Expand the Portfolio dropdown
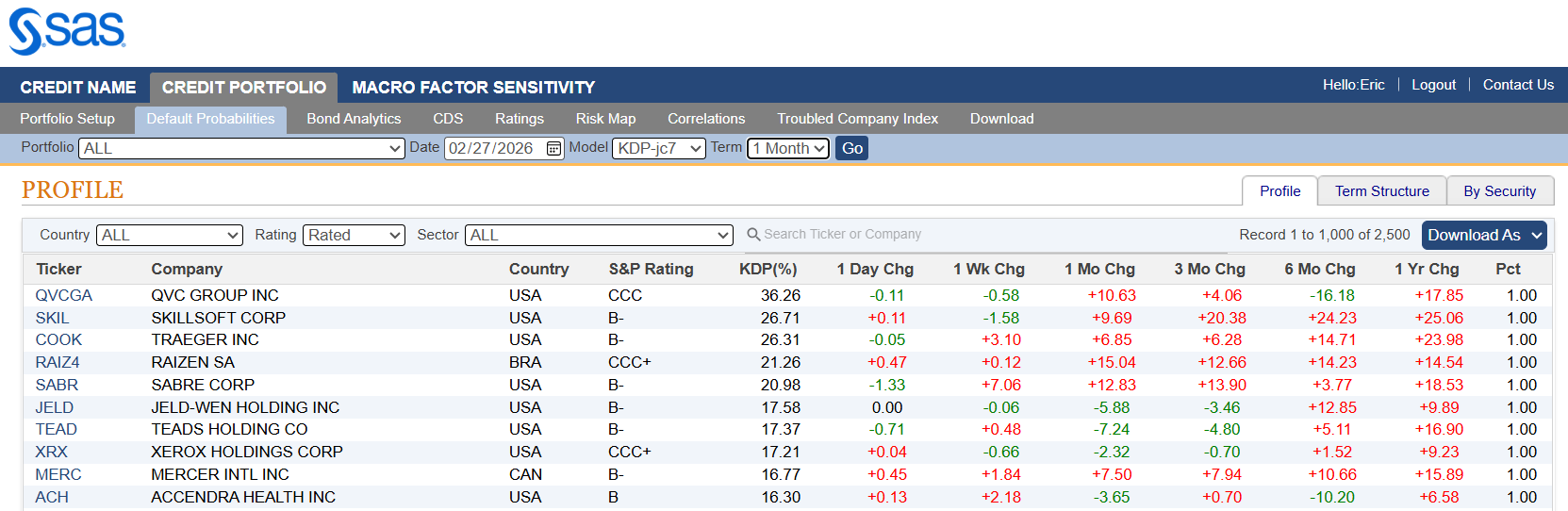 pos(242,149)
